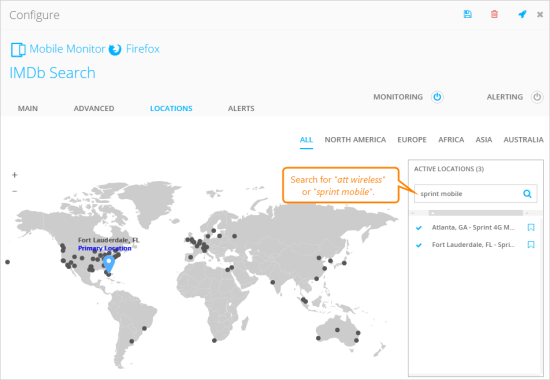This screenshot has height=380, width=550.
Task: Click the Firefox browser icon
Action: 115,49
